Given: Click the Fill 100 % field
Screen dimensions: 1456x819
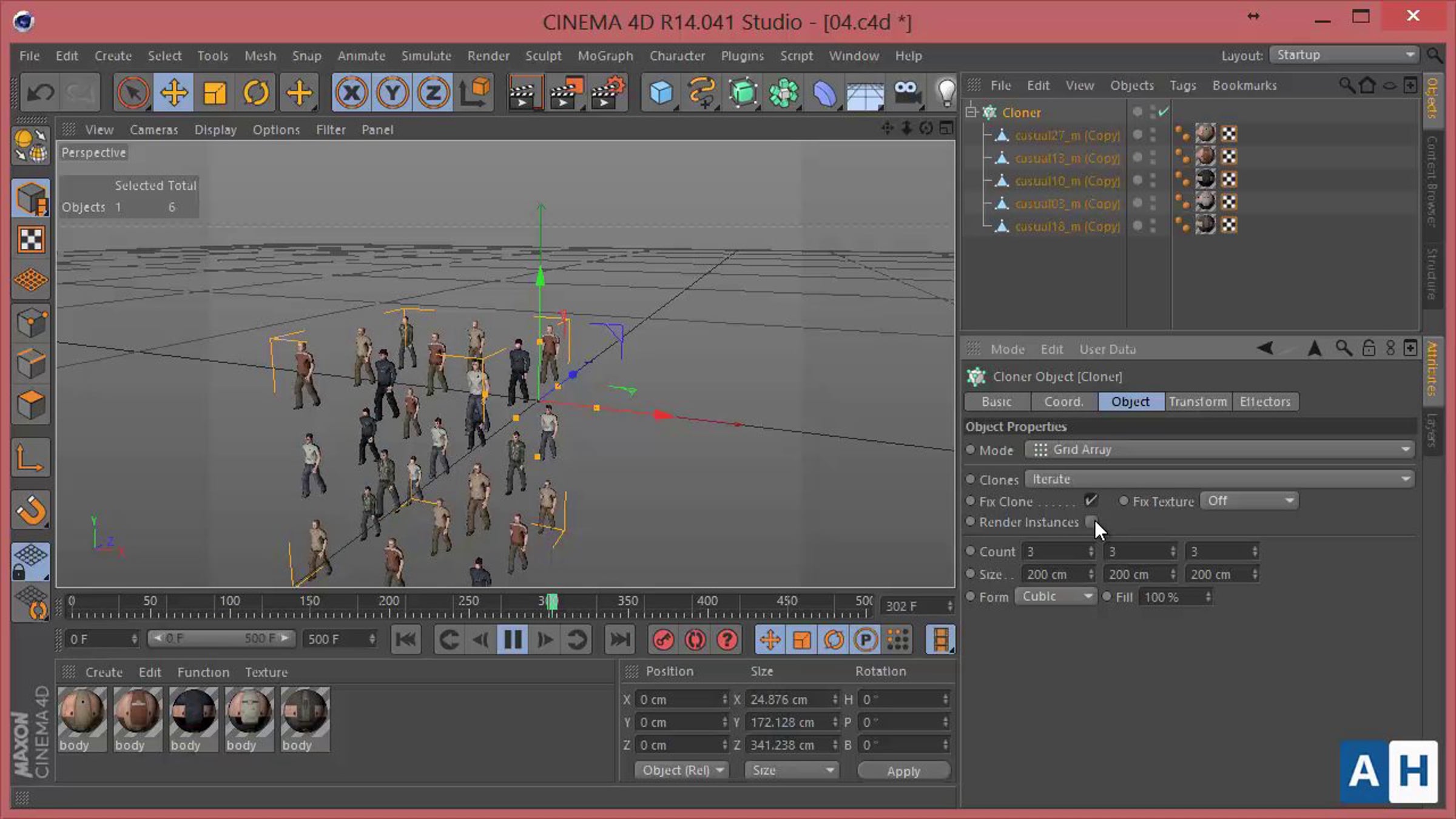Looking at the screenshot, I should [x=1176, y=597].
